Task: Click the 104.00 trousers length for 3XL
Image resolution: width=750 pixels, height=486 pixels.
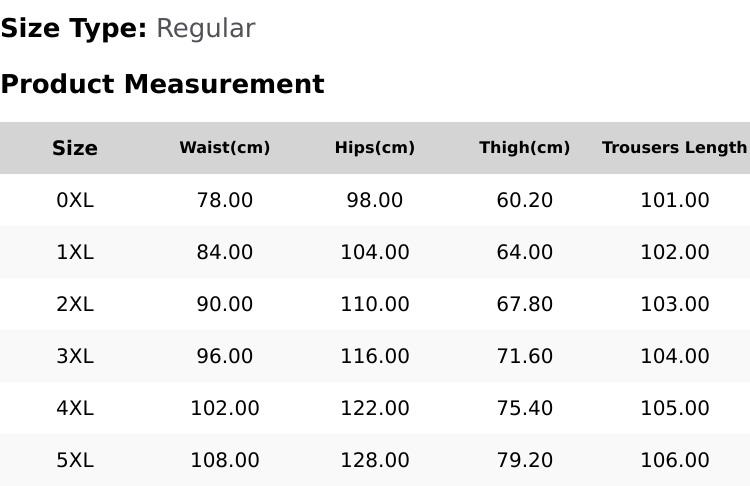Action: 675,356
